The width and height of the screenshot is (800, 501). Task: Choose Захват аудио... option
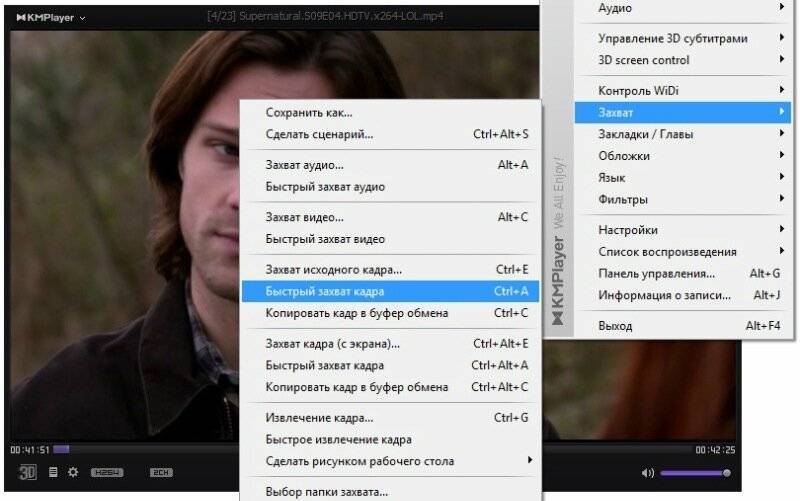(x=391, y=165)
